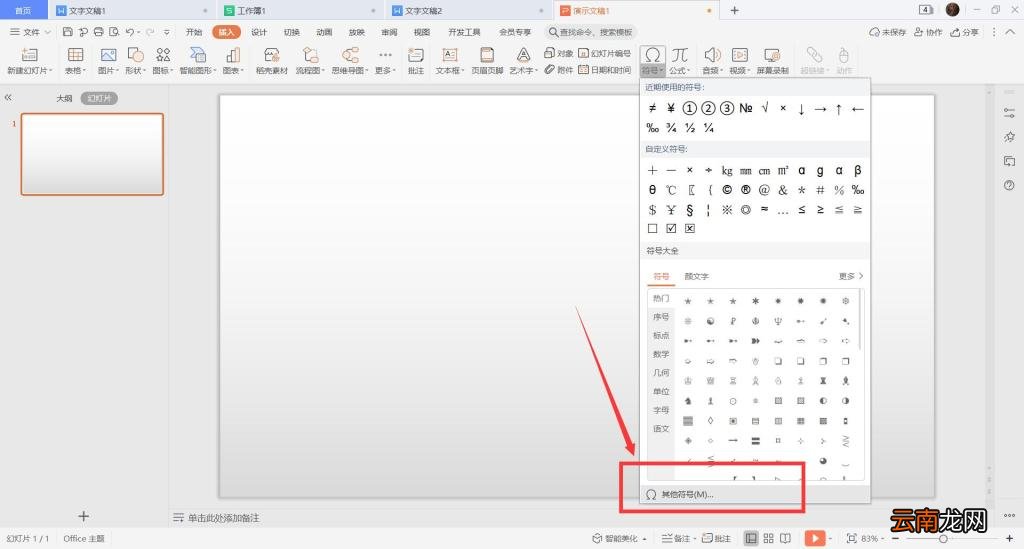Click the print icon in quick access toolbar
1024x549 pixels.
(x=99, y=31)
